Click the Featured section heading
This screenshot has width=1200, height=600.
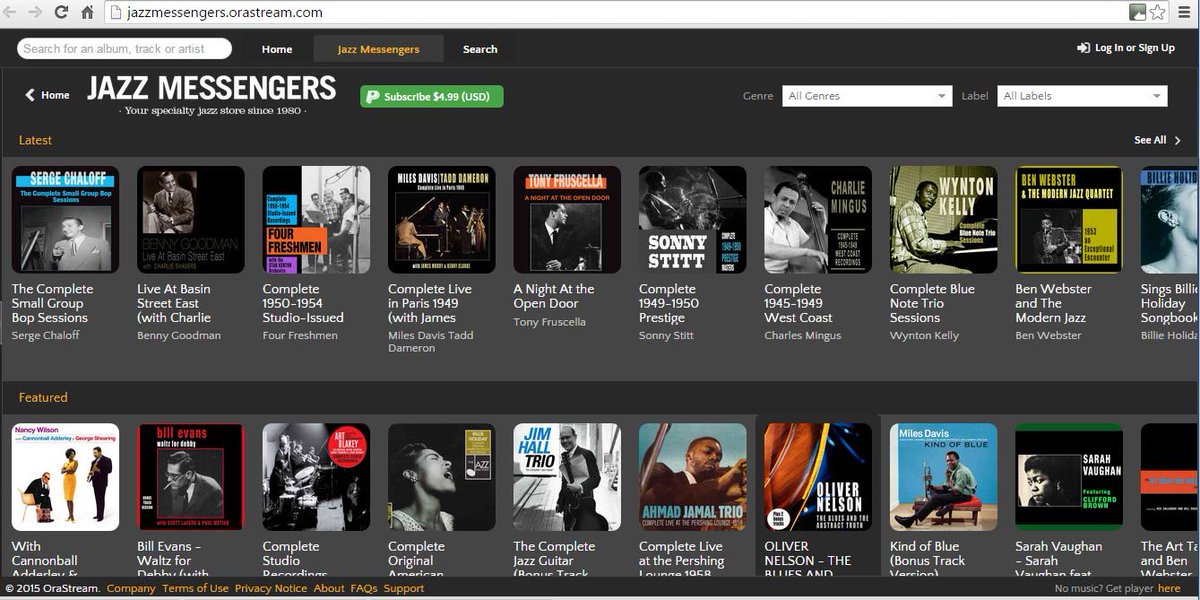43,398
